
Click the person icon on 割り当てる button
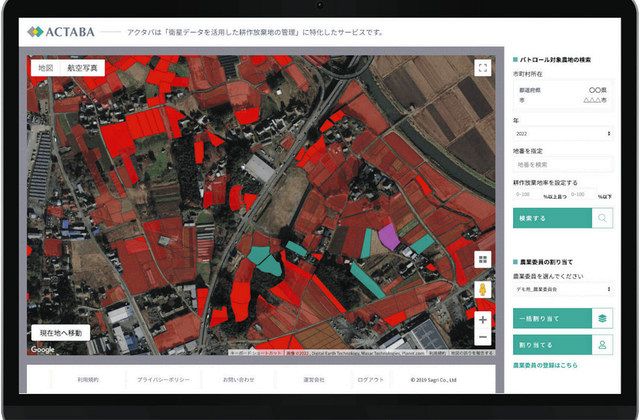tap(602, 344)
